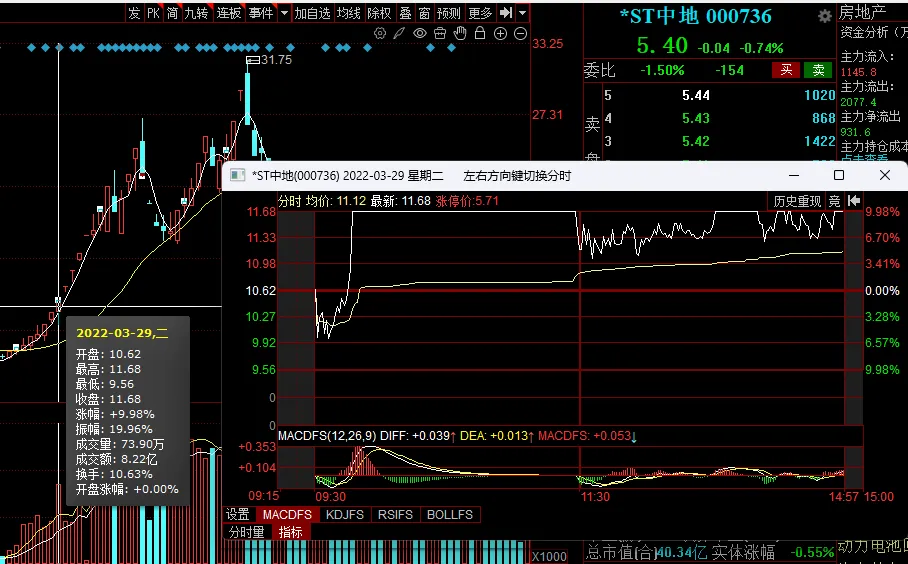Image resolution: width=908 pixels, height=564 pixels.
Task: Open 设置 indicator settings
Action: pos(237,514)
